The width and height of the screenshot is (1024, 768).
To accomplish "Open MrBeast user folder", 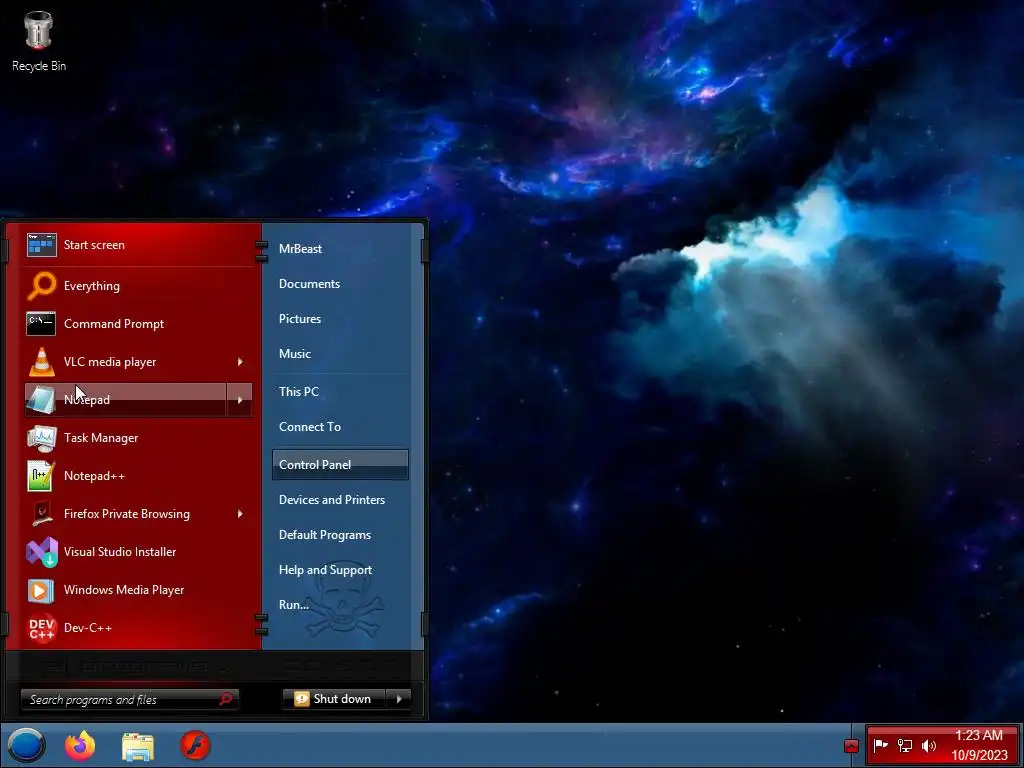I will point(300,249).
